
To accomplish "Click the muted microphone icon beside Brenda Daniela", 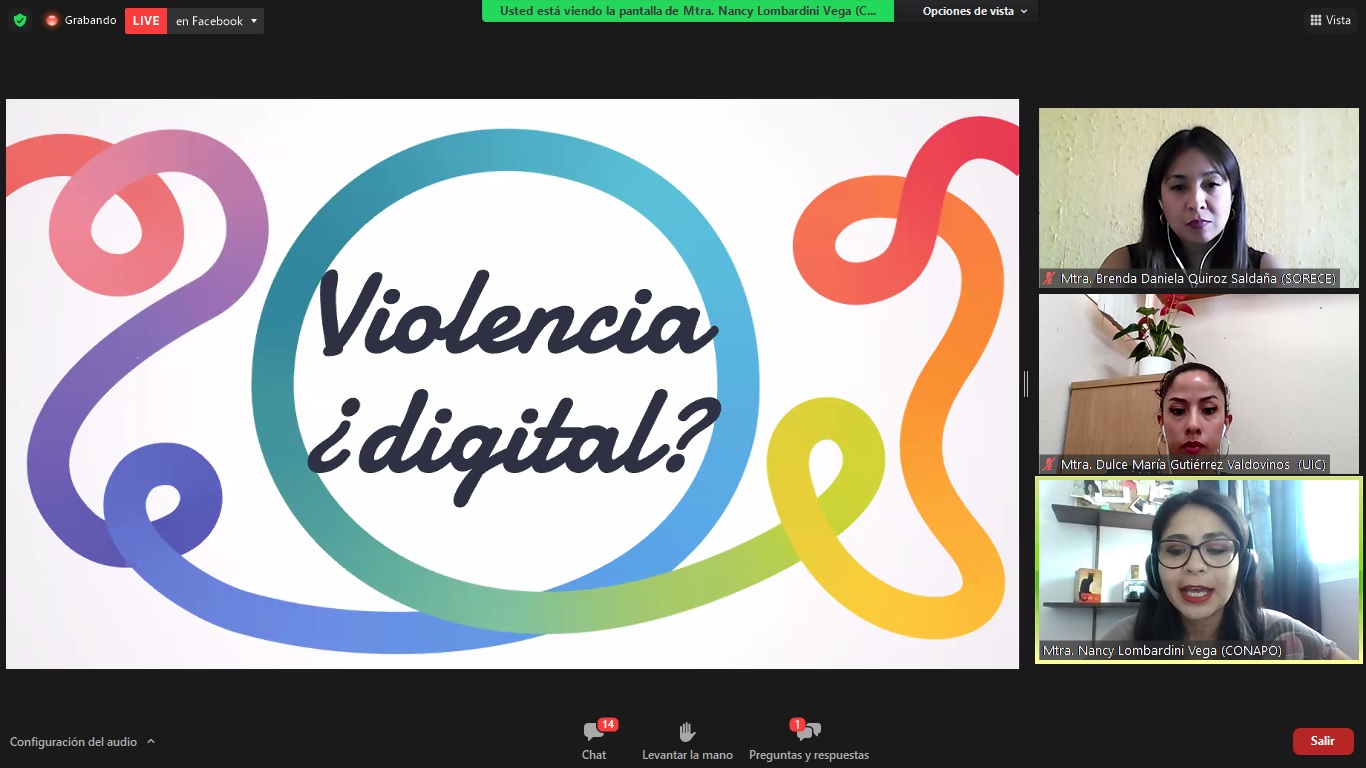I will (x=1049, y=279).
